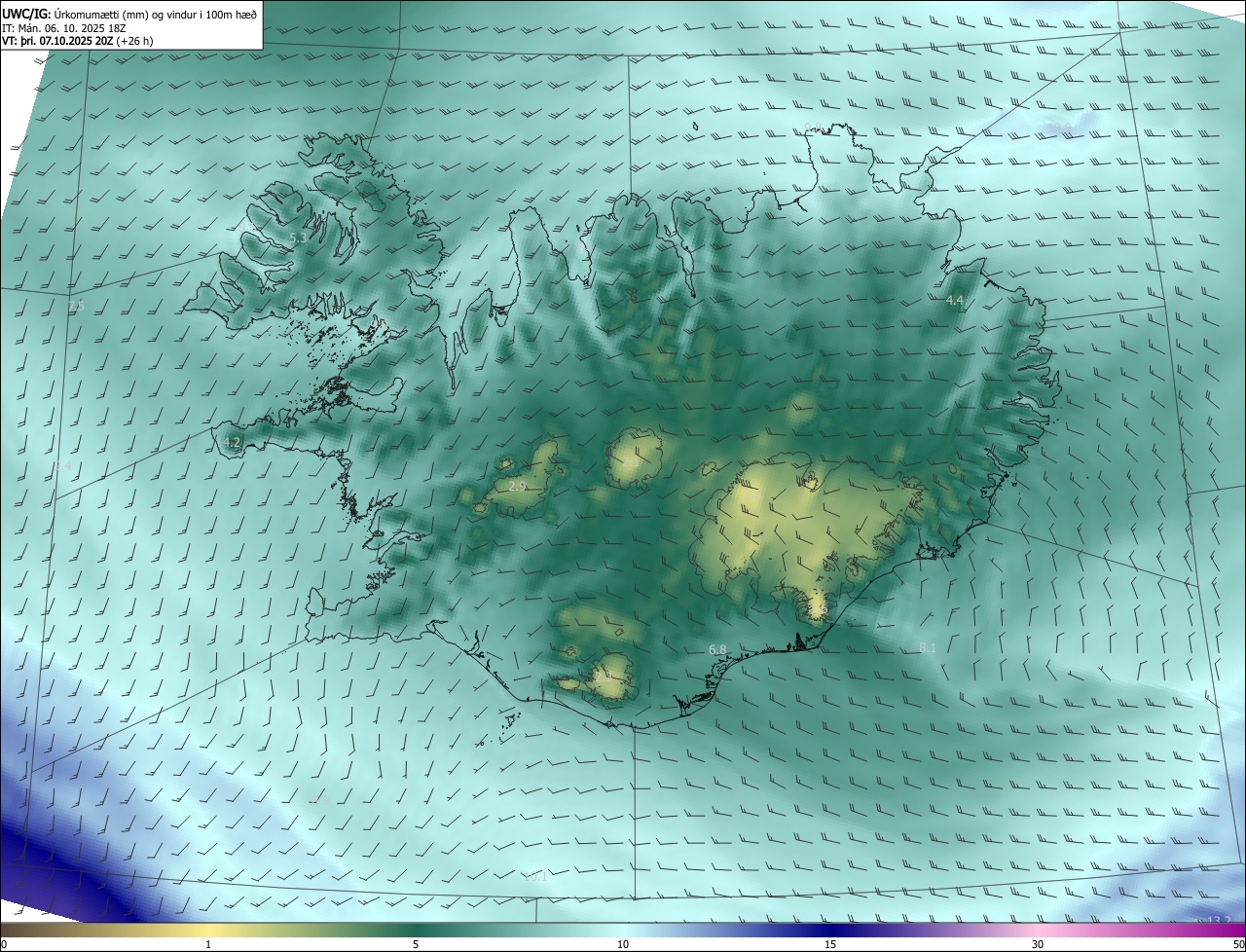This screenshot has height=952, width=1246.
Task: Pick the dark green section of the color scale
Action: pos(416,930)
